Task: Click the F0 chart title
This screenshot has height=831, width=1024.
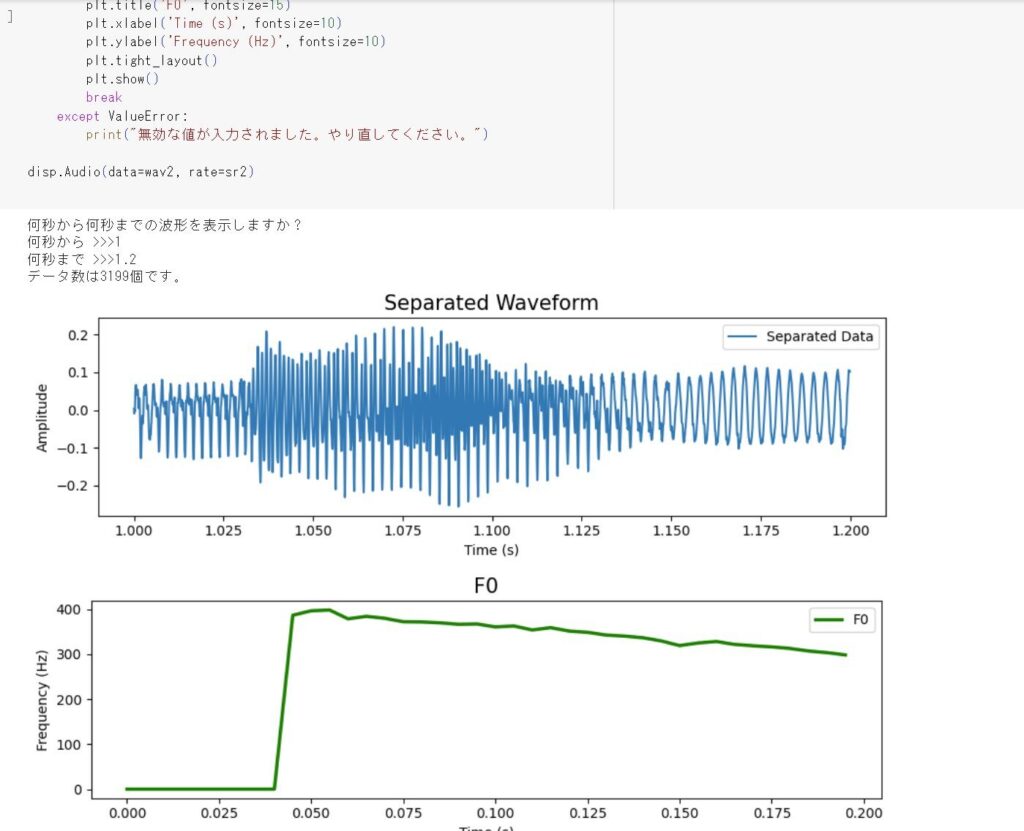Action: tap(486, 585)
